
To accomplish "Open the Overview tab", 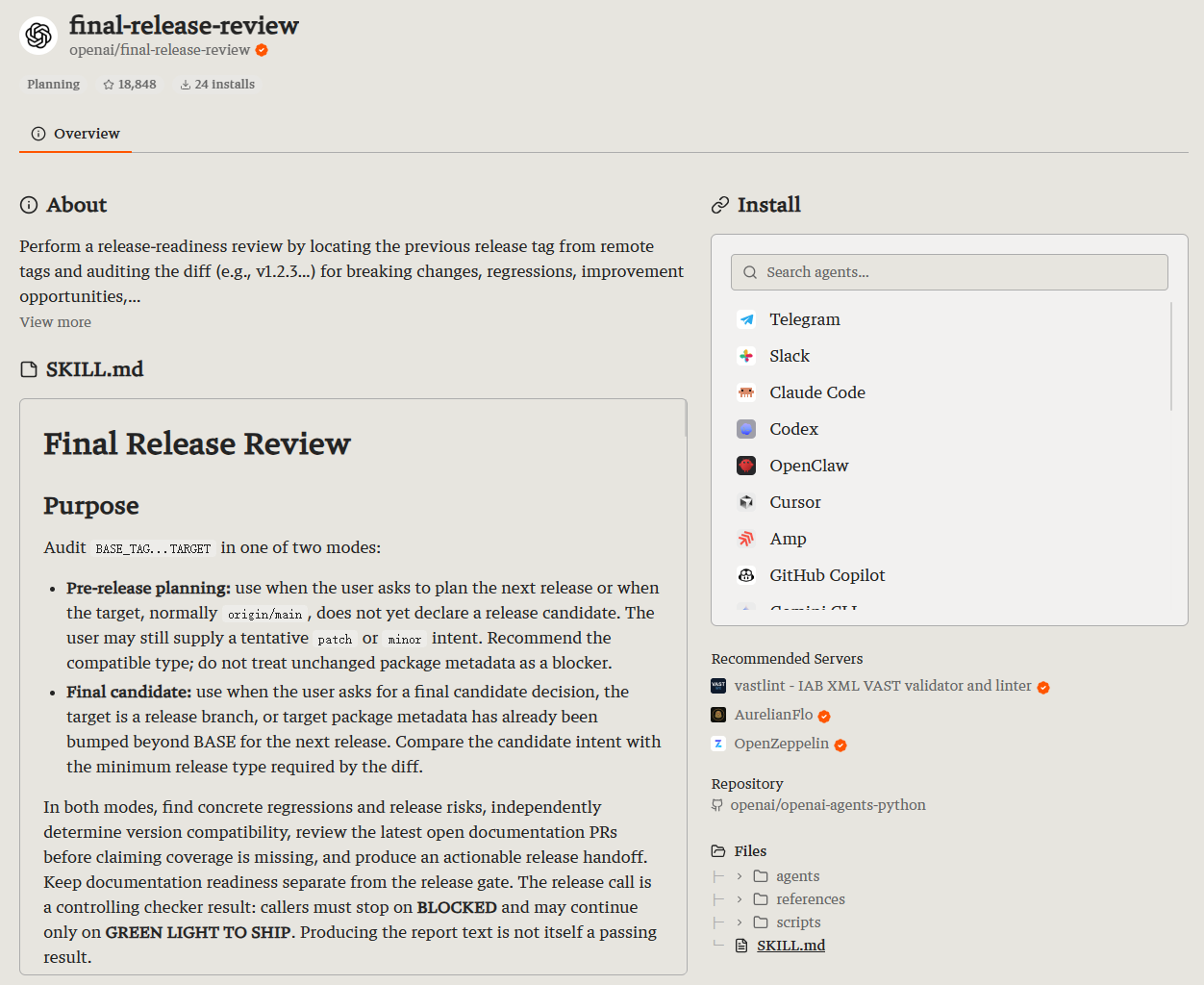I will click(75, 134).
